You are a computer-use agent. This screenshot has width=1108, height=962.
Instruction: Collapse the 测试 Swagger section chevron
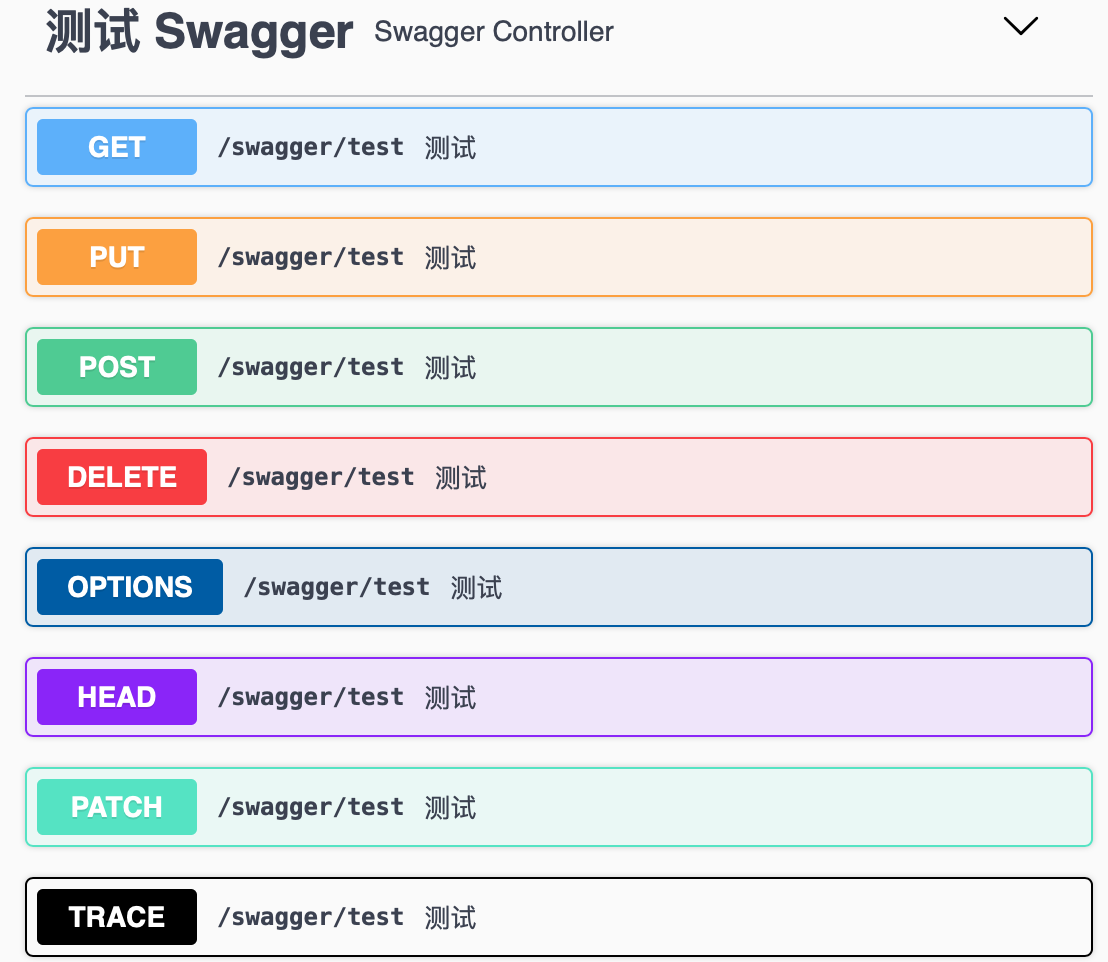[1020, 27]
